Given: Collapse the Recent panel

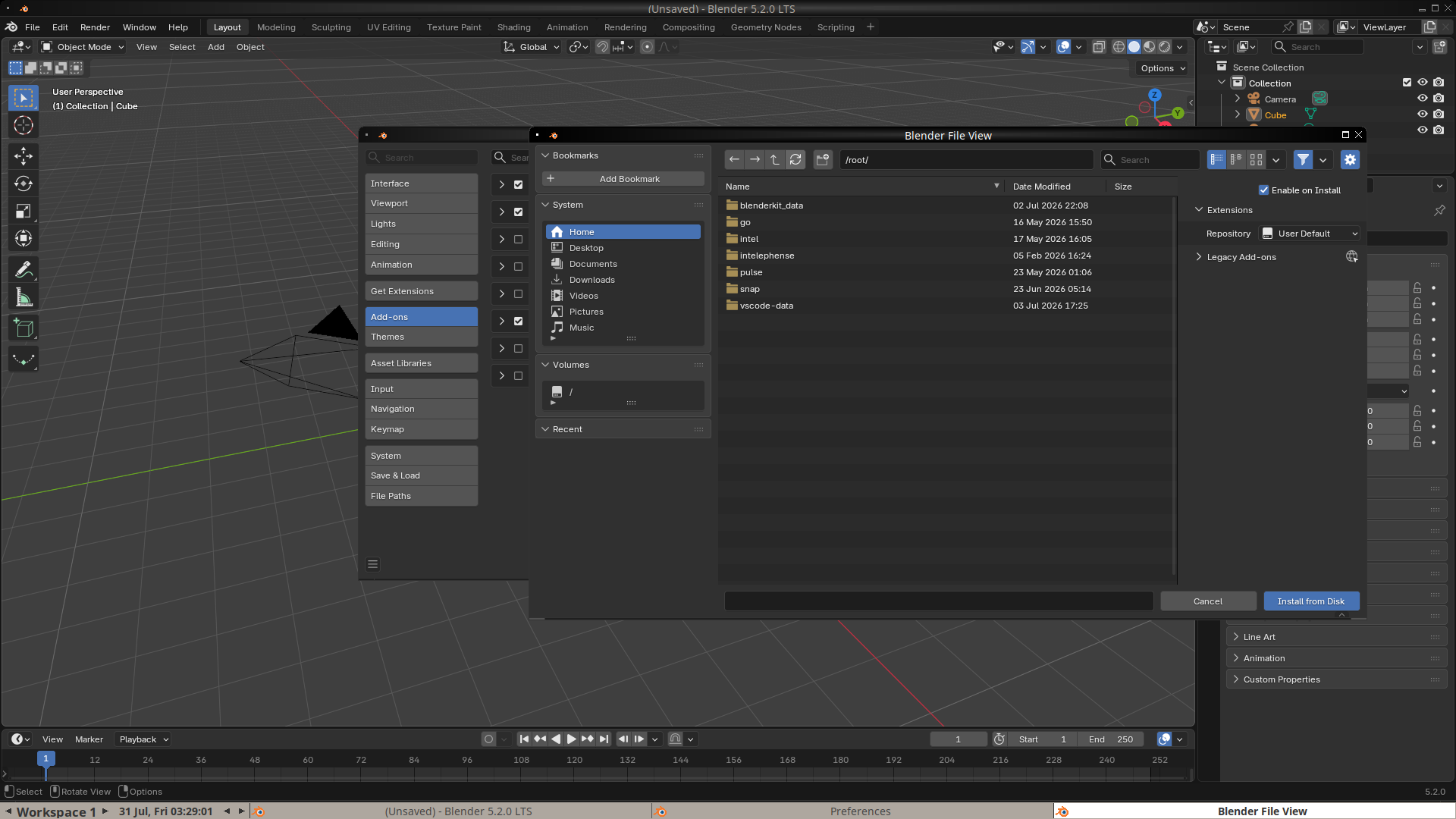Looking at the screenshot, I should [x=545, y=429].
